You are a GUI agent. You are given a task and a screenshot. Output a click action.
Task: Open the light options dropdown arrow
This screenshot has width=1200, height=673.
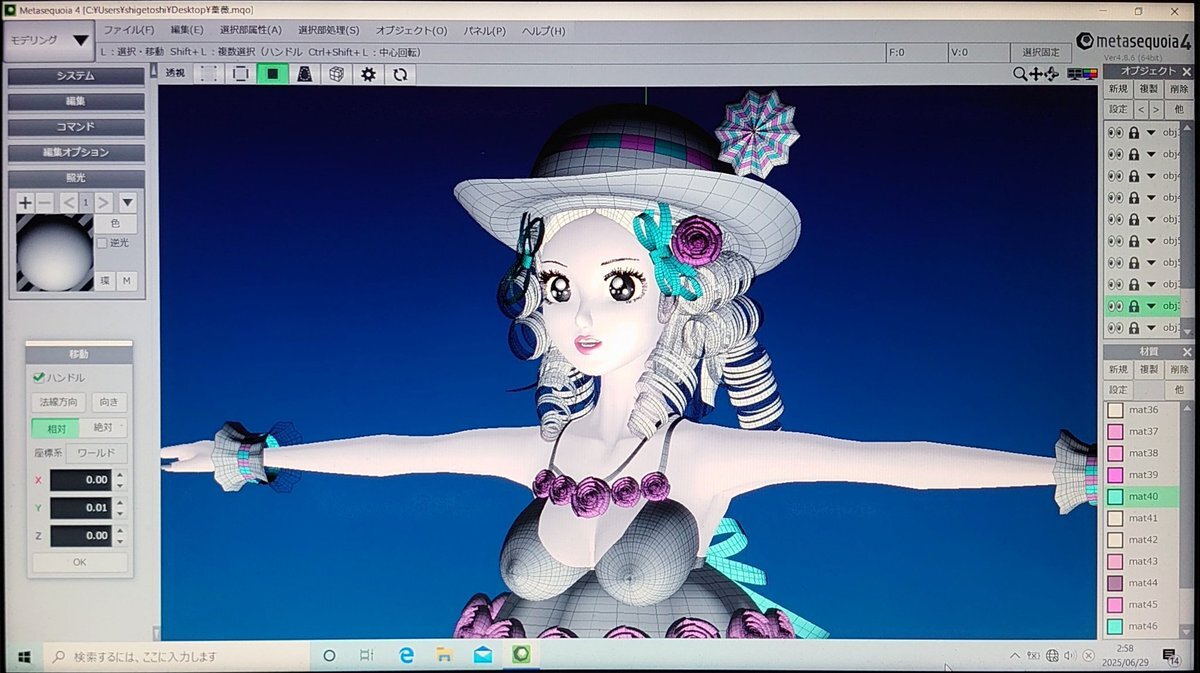point(127,202)
